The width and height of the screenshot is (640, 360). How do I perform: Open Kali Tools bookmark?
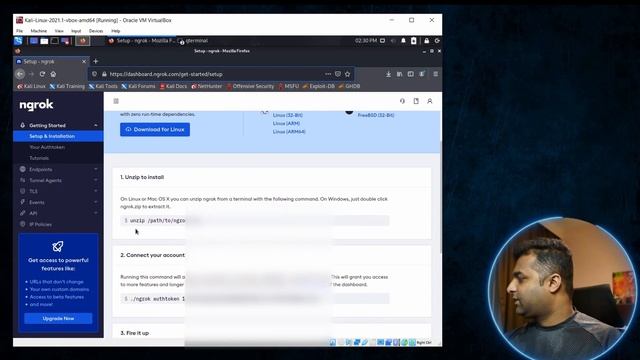(103, 87)
